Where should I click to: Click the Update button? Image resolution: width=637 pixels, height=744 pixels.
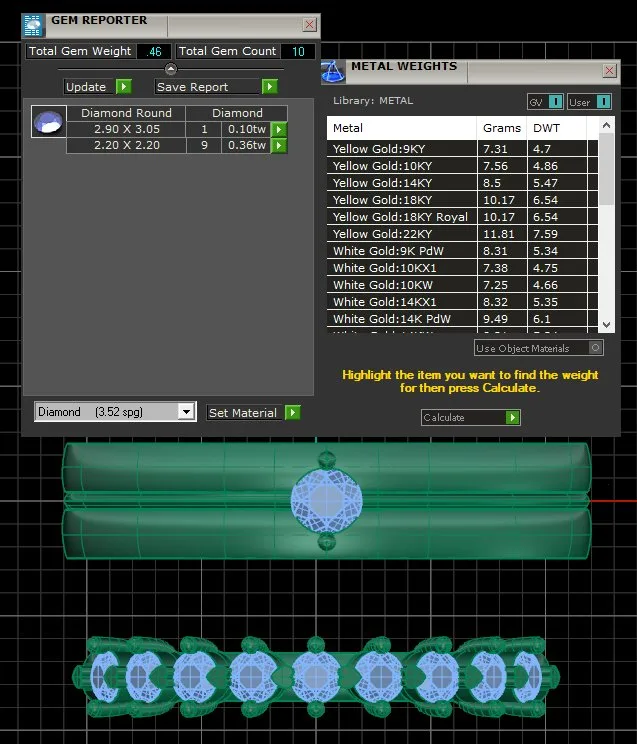pyautogui.click(x=98, y=87)
